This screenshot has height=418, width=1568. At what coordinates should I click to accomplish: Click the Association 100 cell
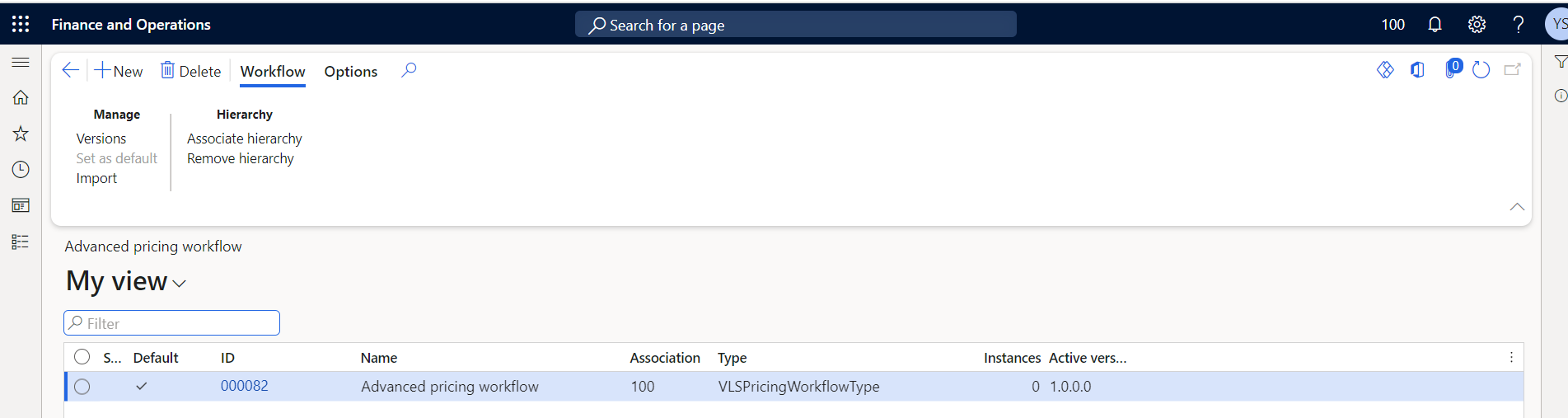pos(643,387)
